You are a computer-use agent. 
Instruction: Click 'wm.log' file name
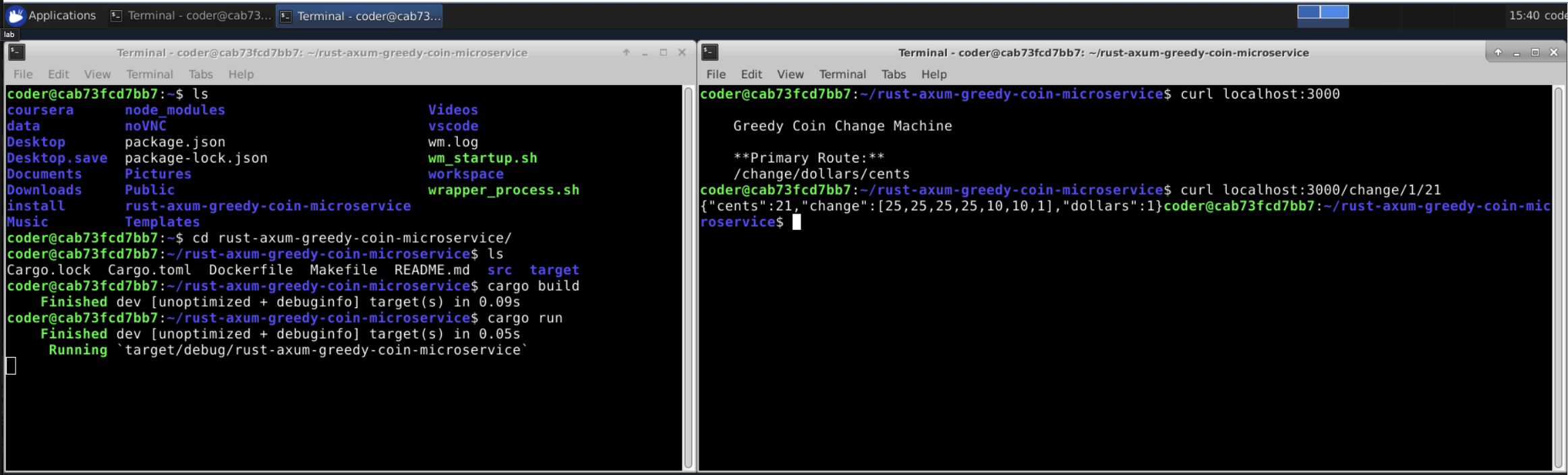point(453,142)
